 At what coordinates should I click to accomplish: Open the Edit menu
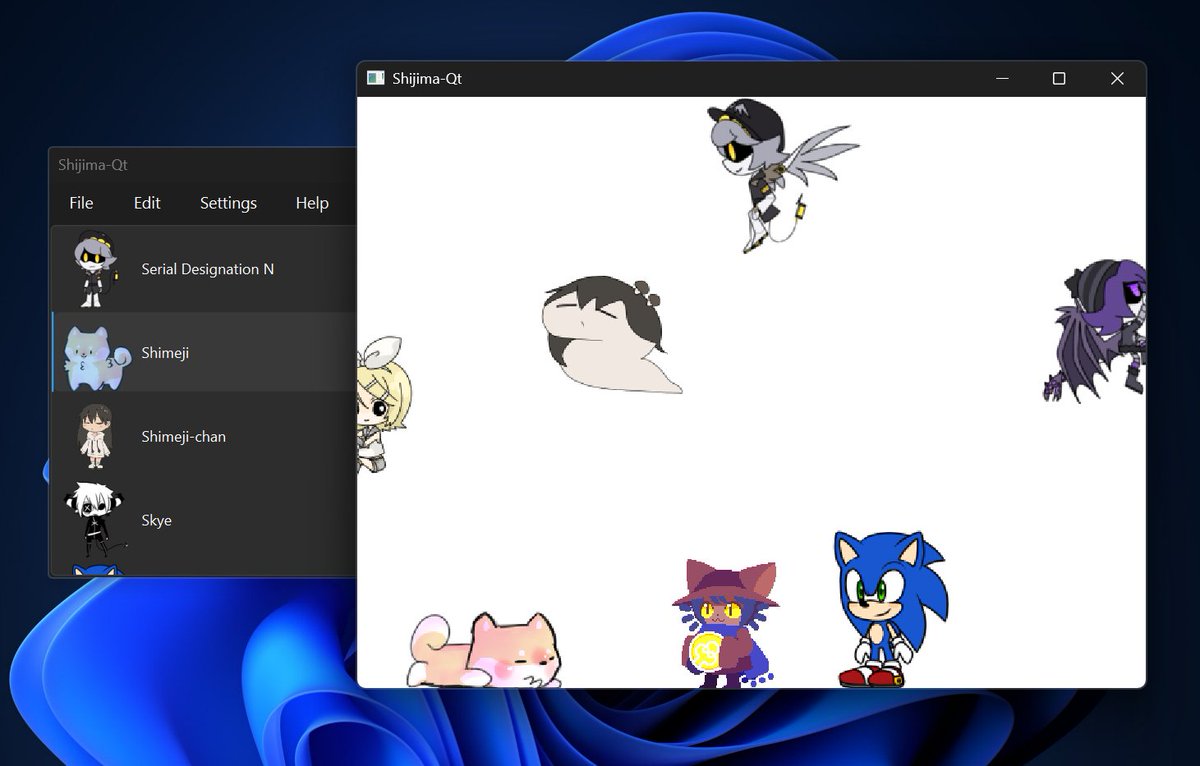[x=147, y=203]
